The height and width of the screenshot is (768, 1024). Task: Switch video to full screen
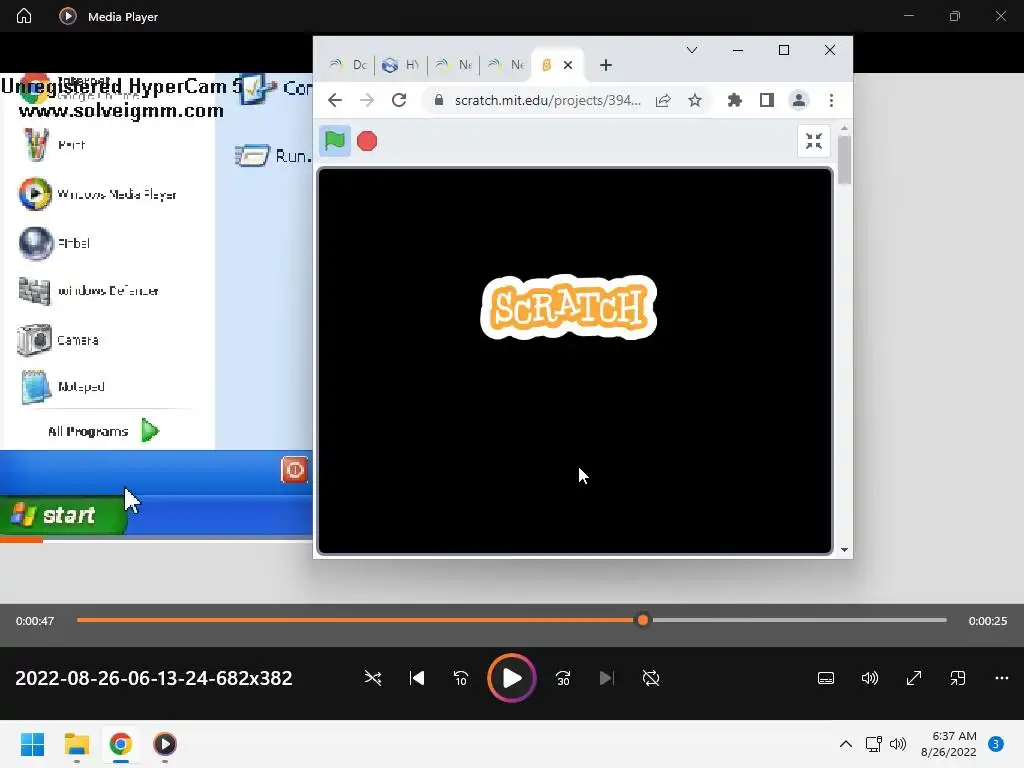[914, 678]
